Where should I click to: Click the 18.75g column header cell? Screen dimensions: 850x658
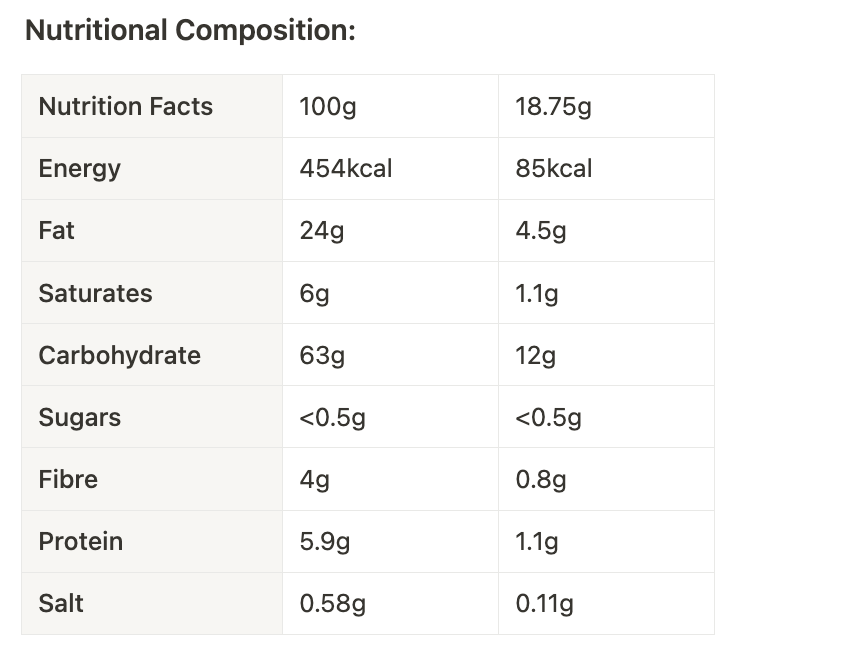coord(606,106)
